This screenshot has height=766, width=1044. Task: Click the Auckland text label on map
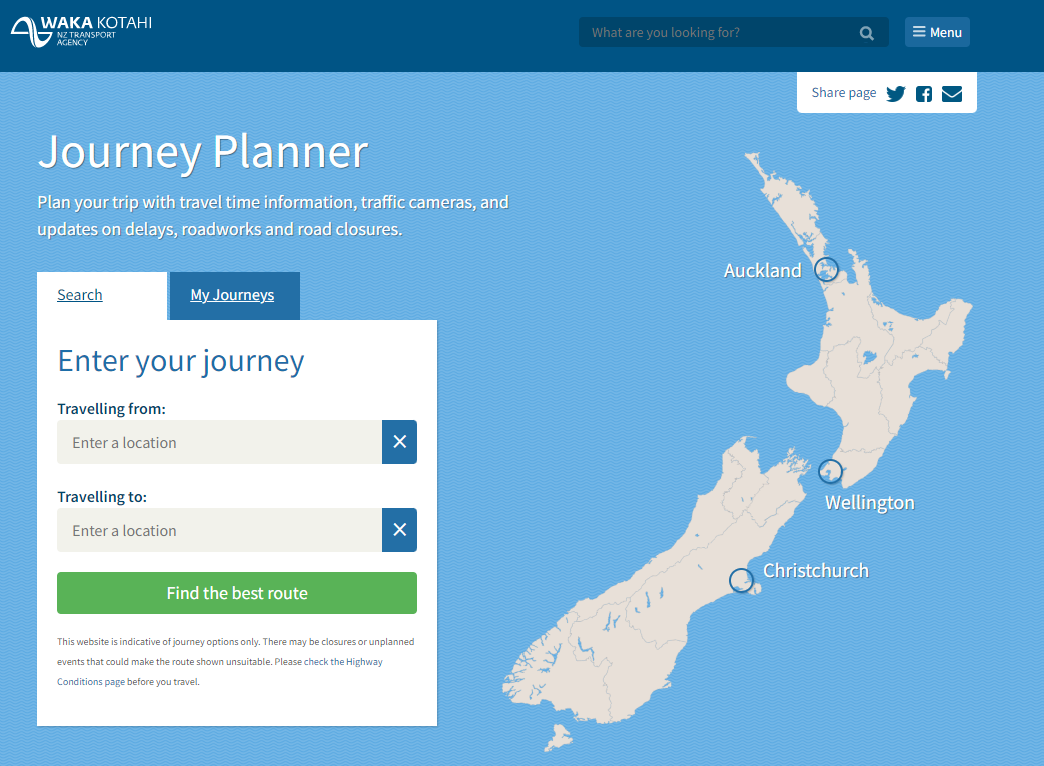coord(762,270)
